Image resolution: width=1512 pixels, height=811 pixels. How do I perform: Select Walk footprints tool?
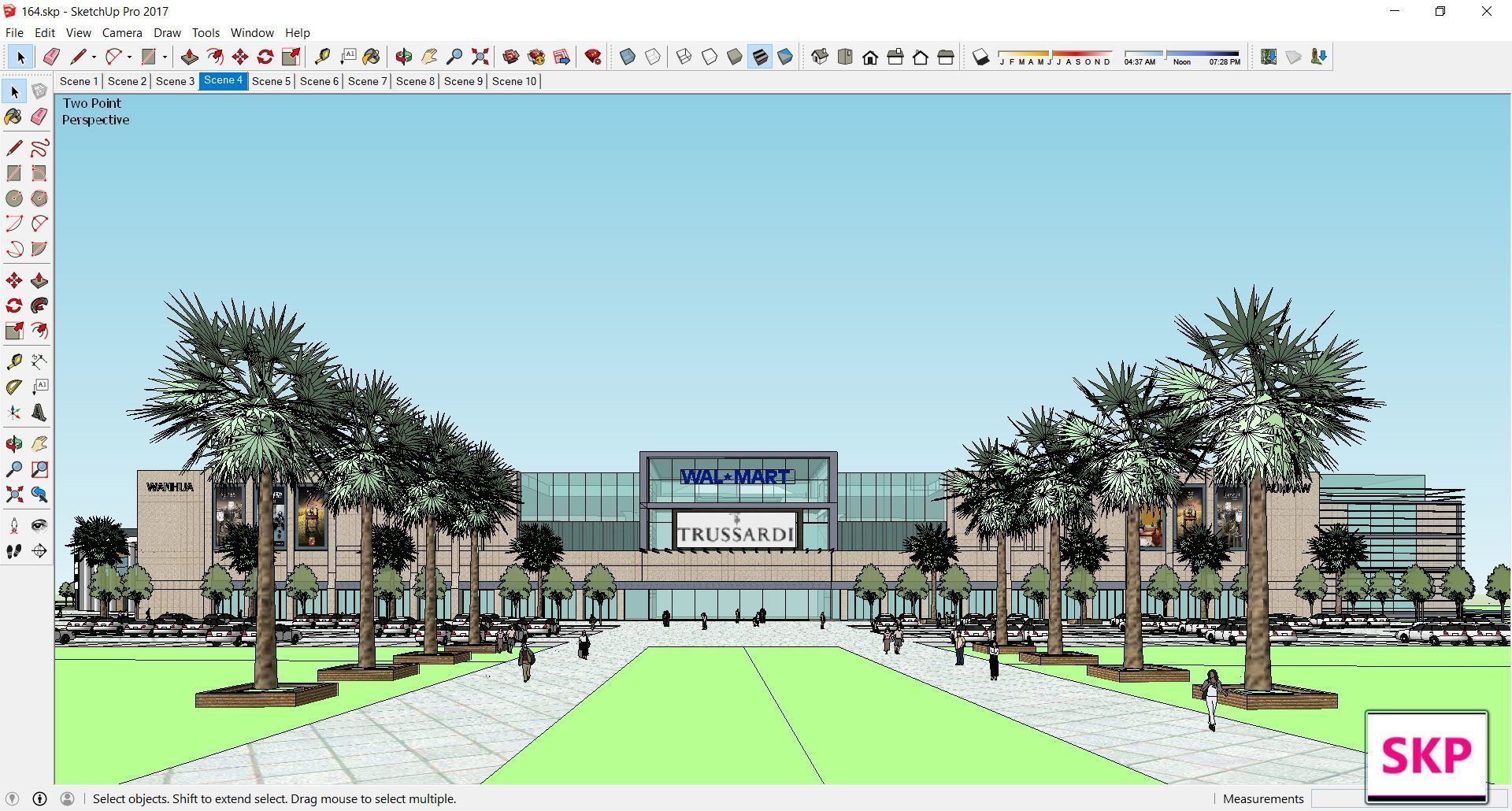(14, 551)
